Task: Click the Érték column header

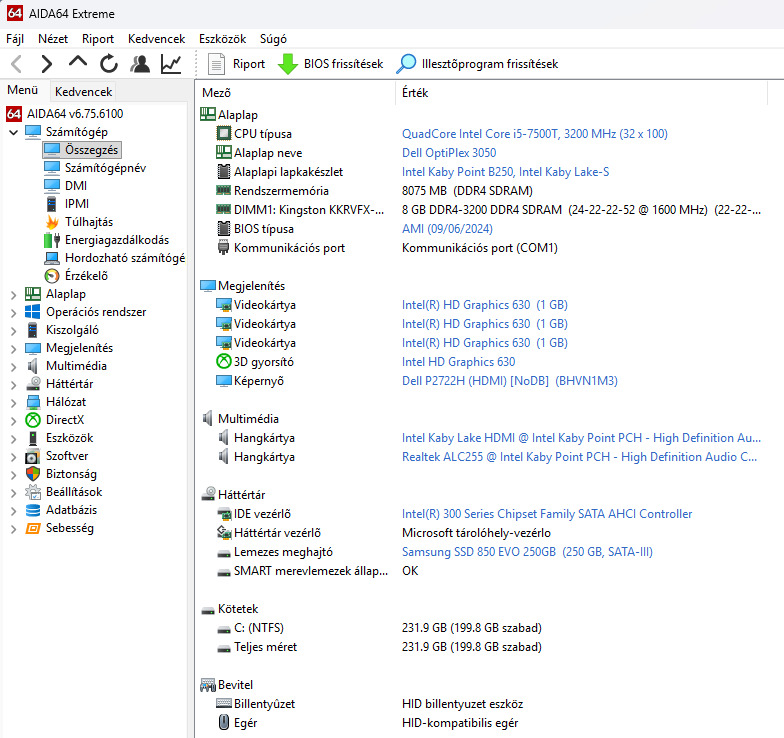Action: click(x=582, y=93)
